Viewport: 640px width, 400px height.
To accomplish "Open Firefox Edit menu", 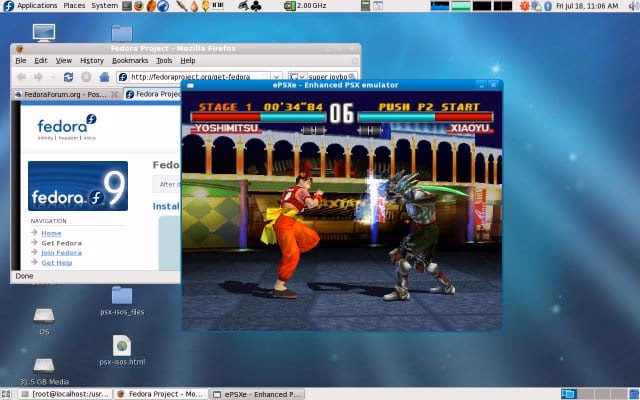I will (41, 60).
